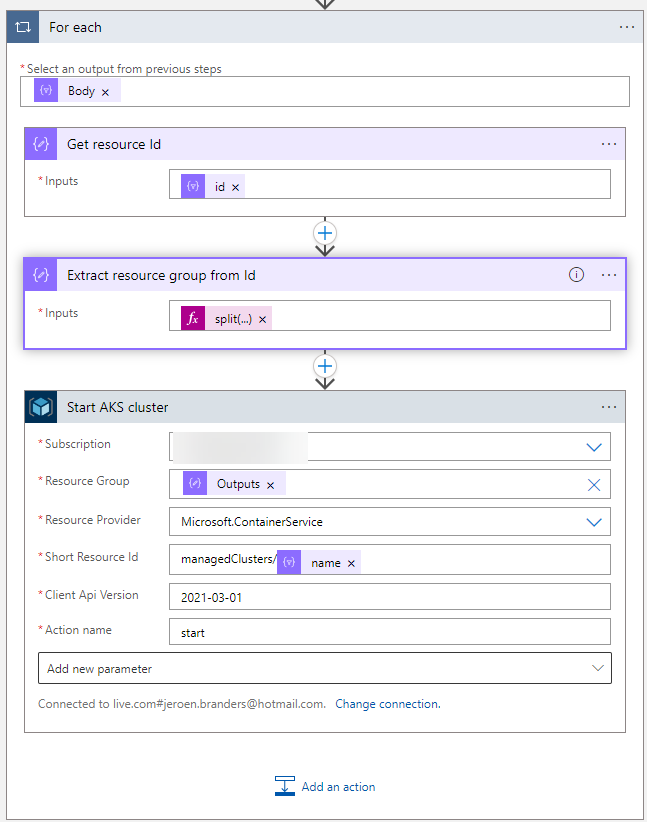
Task: Open Extract resource group ellipsis menu
Action: tap(609, 275)
